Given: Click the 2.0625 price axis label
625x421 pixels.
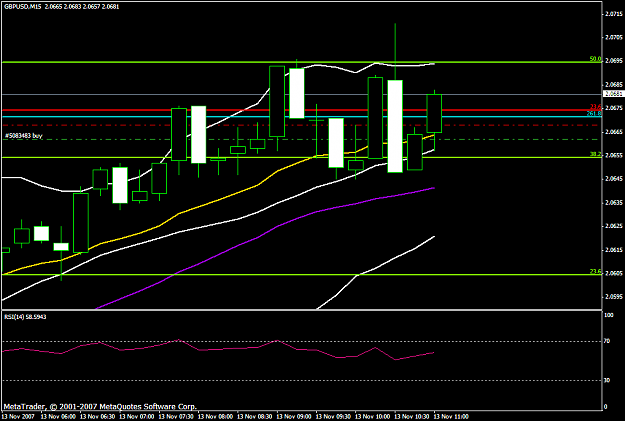Looking at the screenshot, I should (x=613, y=226).
